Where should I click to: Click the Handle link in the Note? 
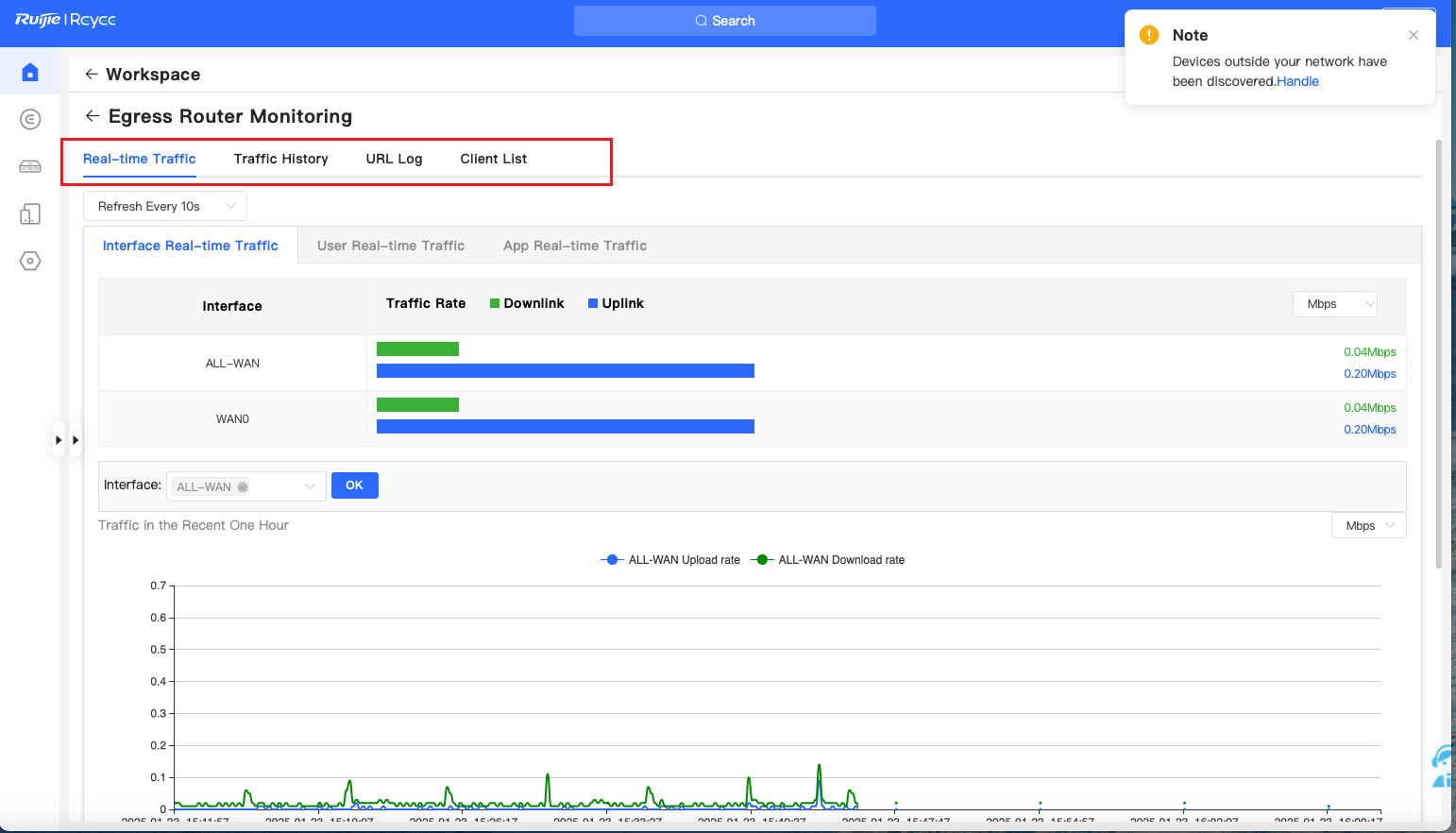1297,81
